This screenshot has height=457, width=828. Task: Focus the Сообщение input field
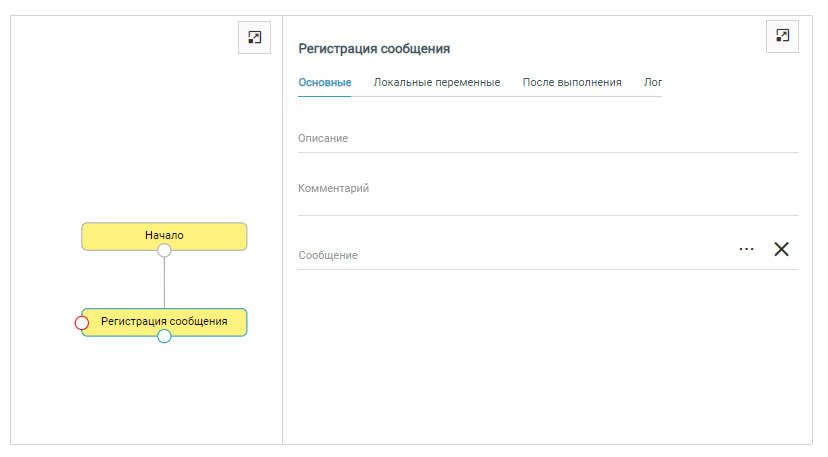pyautogui.click(x=510, y=255)
